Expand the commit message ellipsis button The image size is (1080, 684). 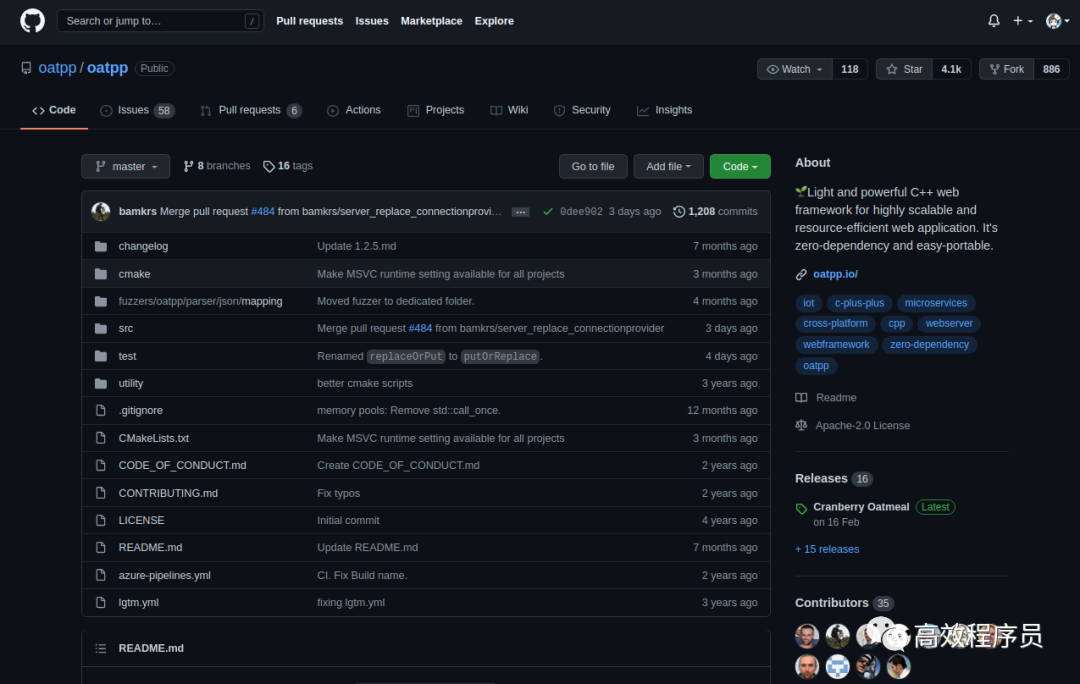(521, 212)
